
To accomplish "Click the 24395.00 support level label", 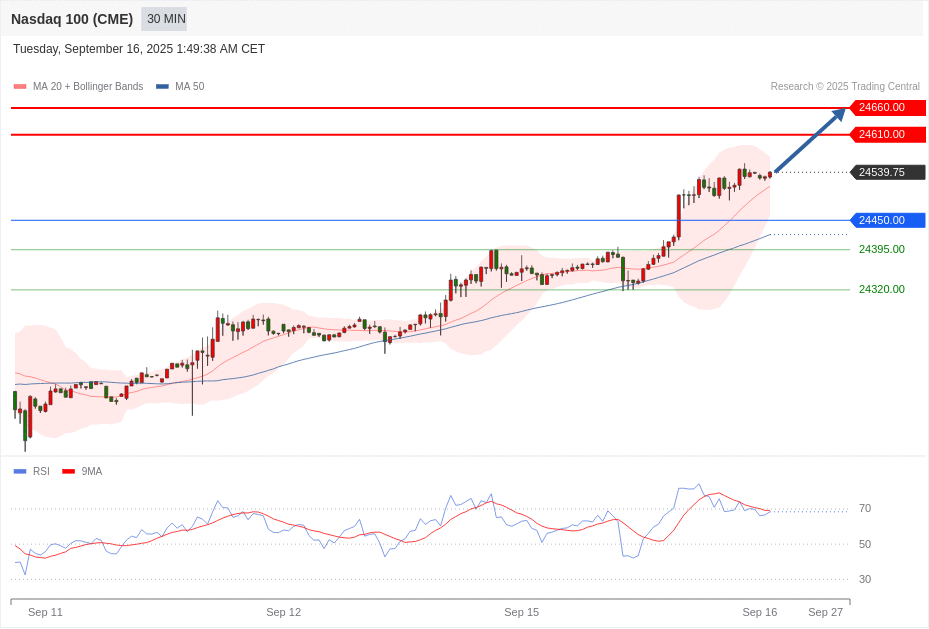I will pos(882,249).
